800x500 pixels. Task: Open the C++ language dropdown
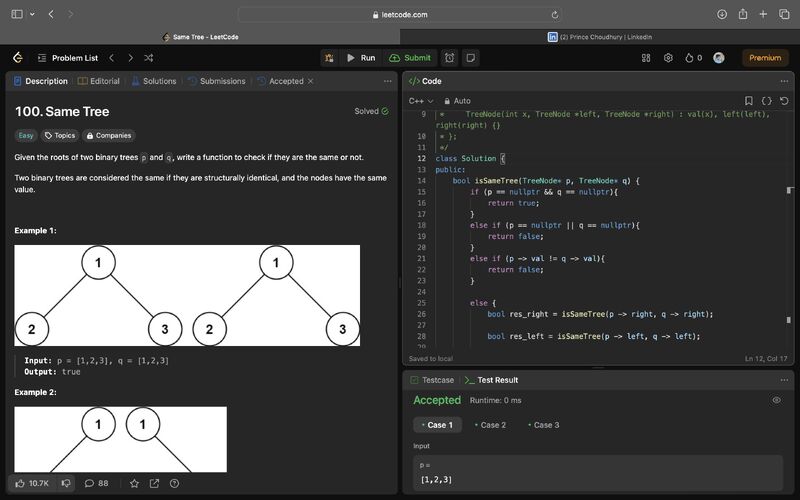pyautogui.click(x=421, y=101)
